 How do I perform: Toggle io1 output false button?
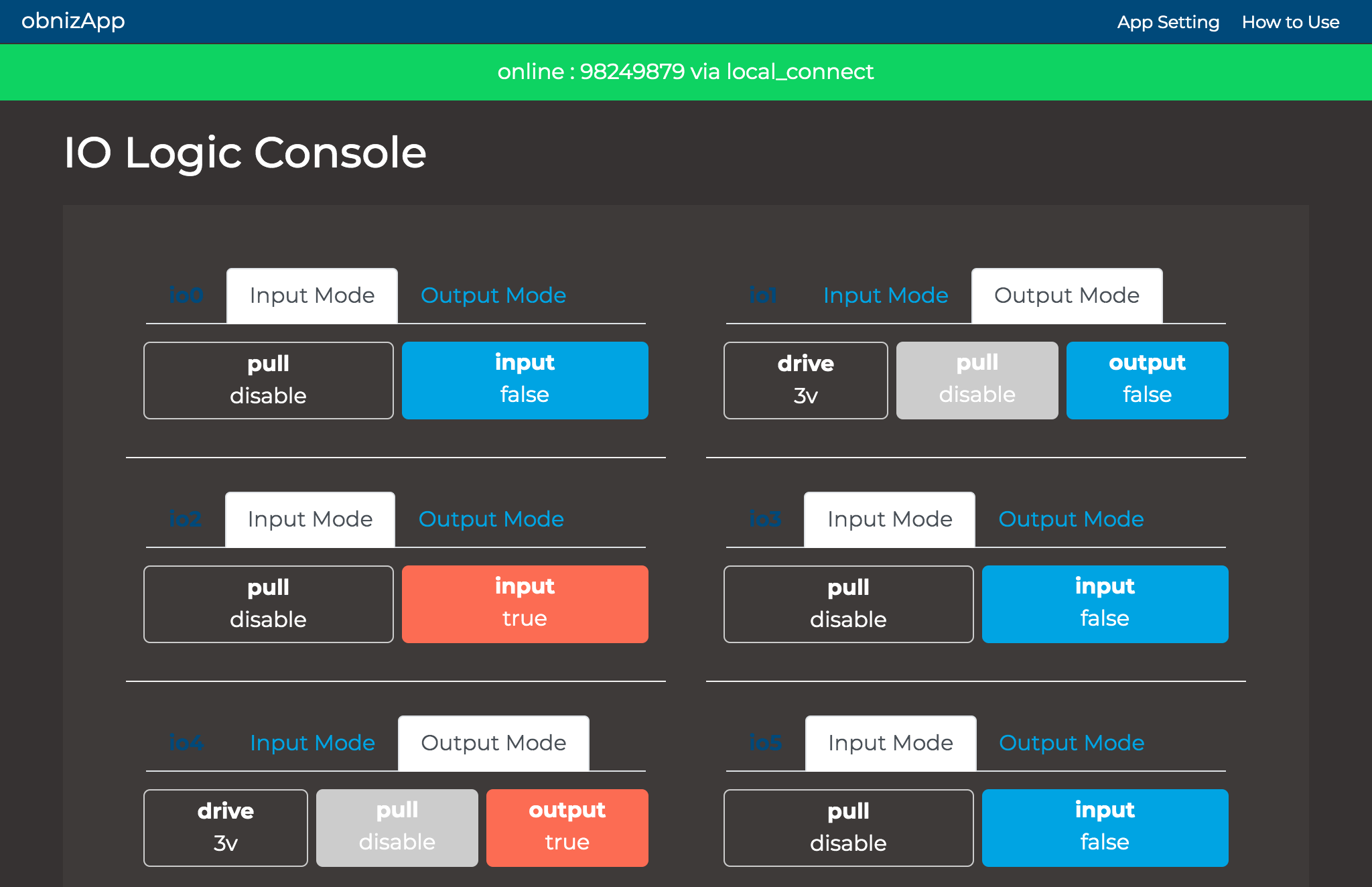[x=1147, y=380]
